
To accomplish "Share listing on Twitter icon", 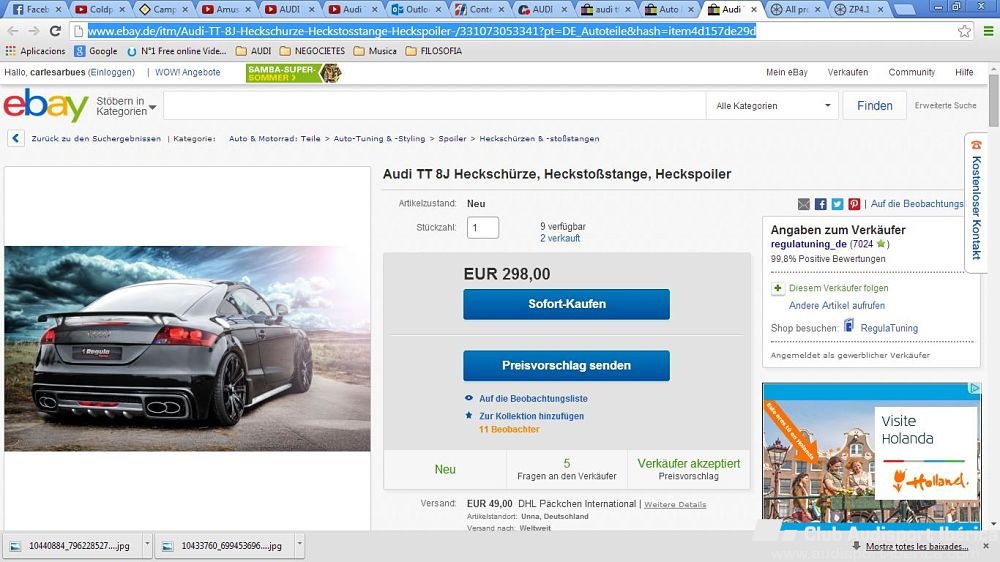I will pyautogui.click(x=837, y=204).
